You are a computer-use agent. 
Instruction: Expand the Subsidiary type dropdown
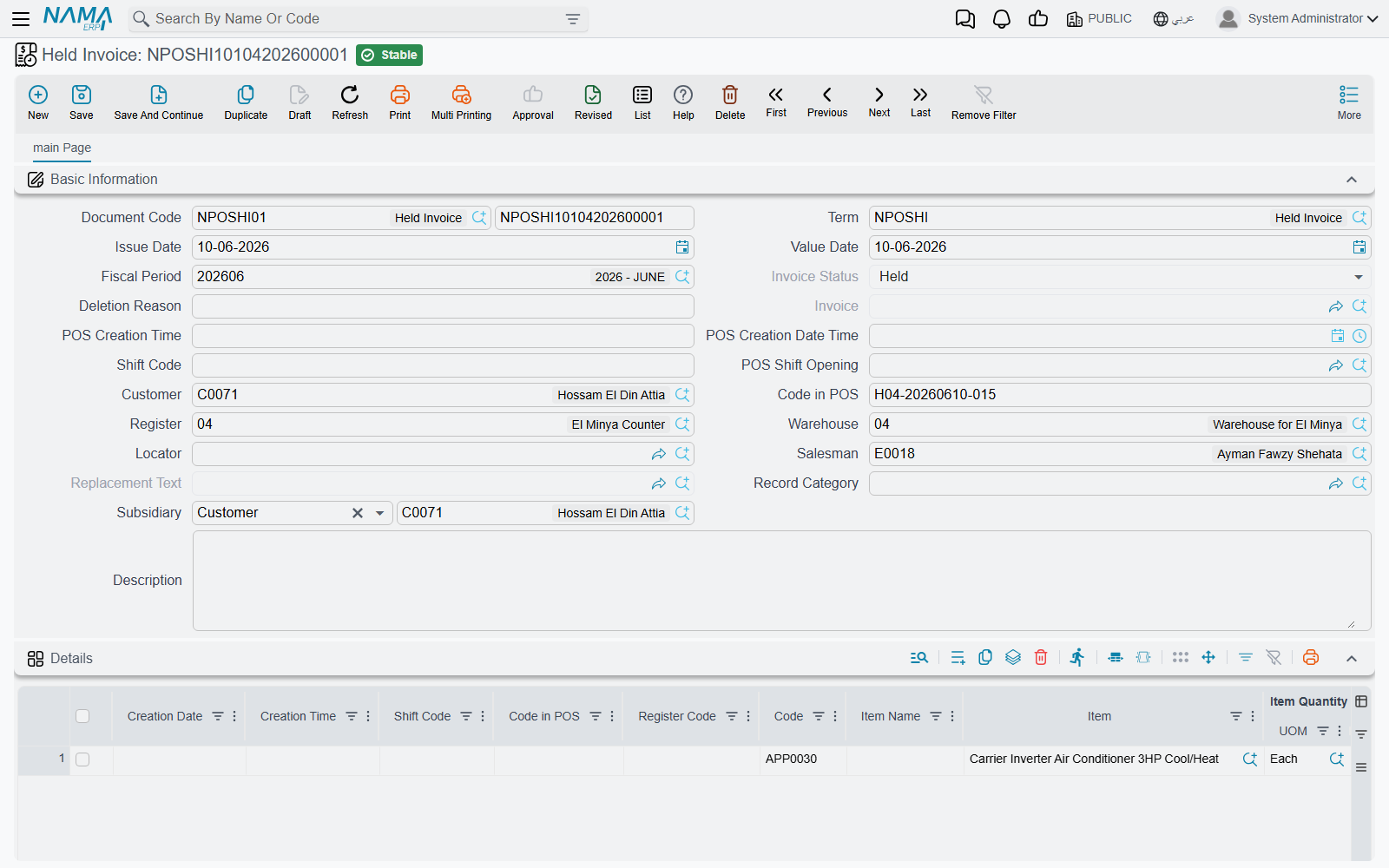click(379, 513)
